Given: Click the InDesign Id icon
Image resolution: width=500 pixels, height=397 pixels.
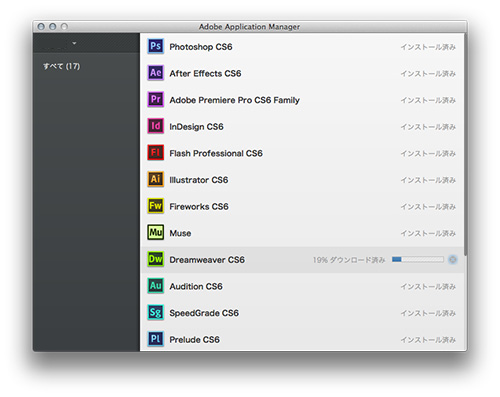Looking at the screenshot, I should (156, 126).
